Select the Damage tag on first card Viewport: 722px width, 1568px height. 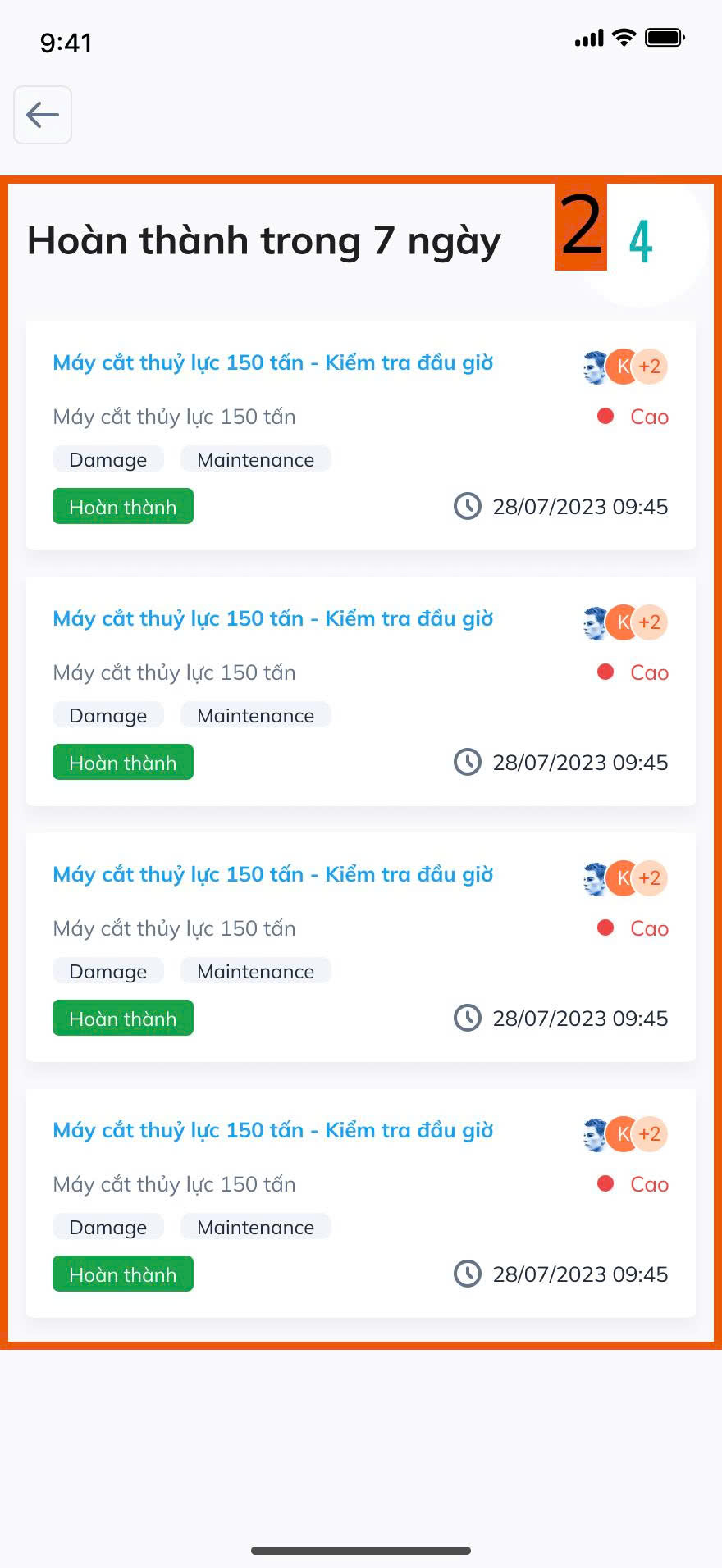[x=108, y=460]
